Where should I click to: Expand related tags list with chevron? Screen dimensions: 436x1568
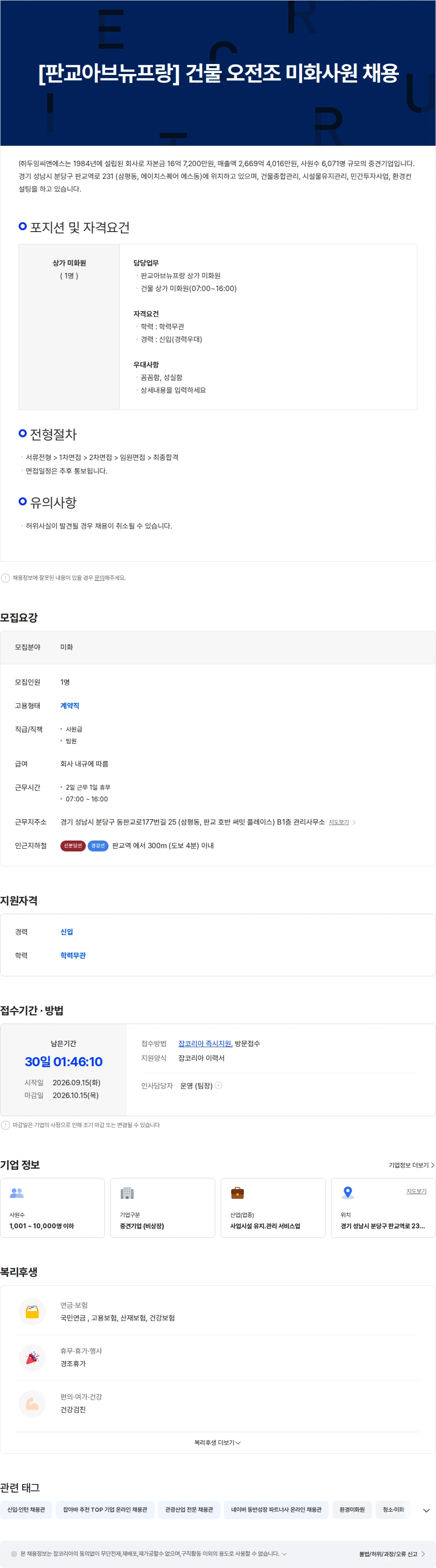coord(426,1510)
